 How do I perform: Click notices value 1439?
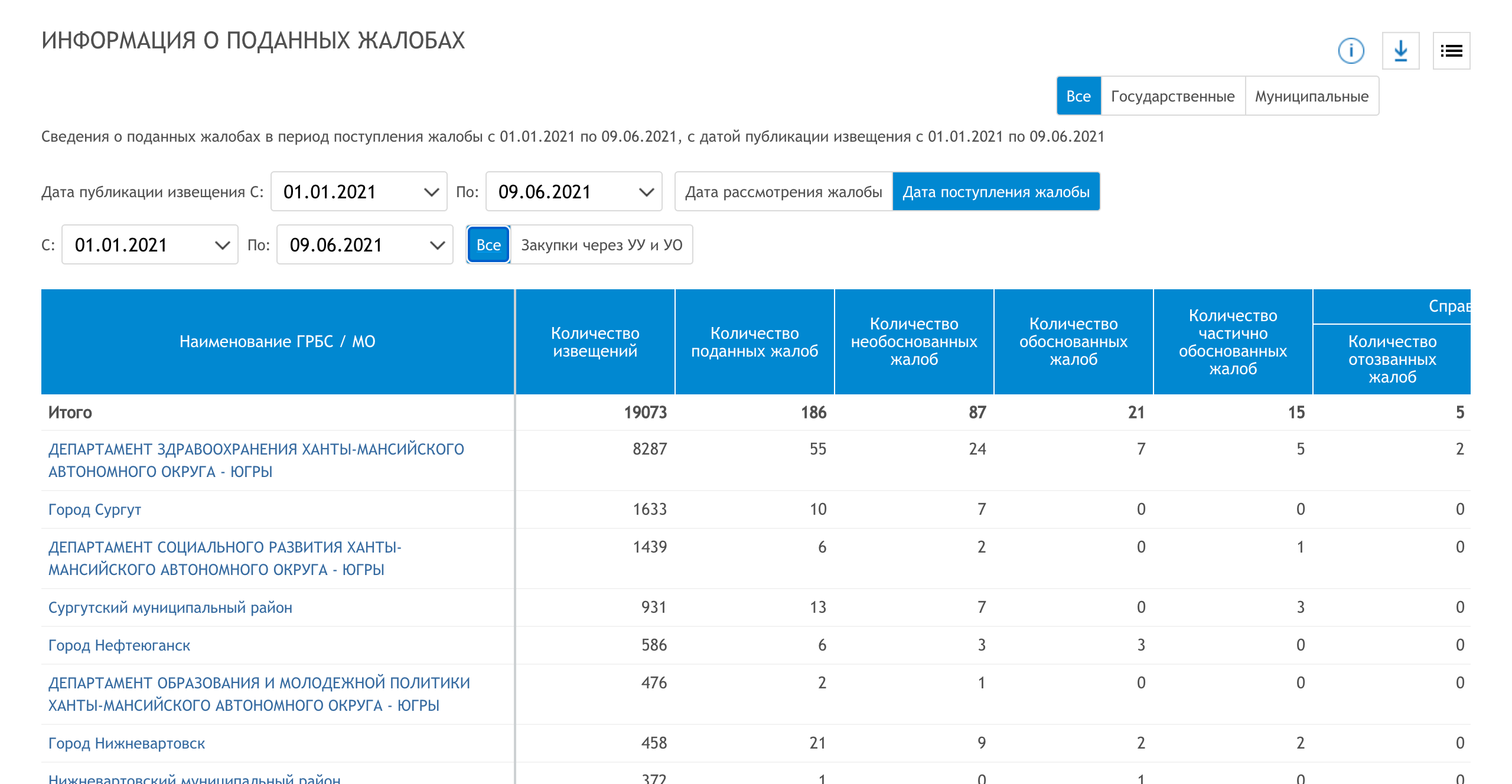tap(650, 547)
